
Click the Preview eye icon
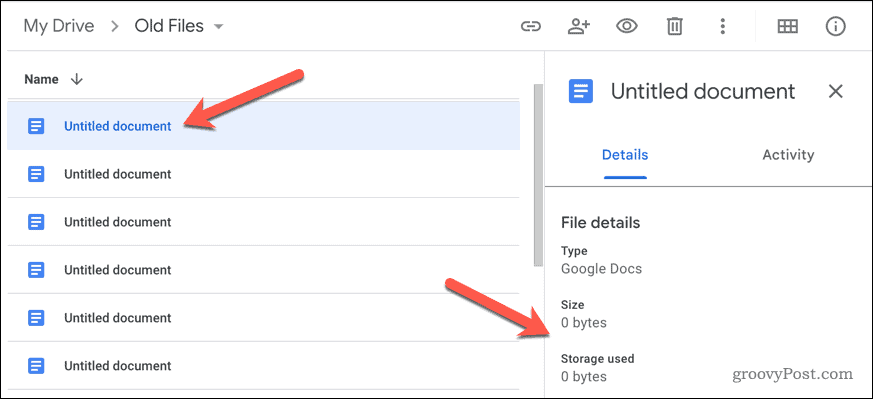(626, 26)
